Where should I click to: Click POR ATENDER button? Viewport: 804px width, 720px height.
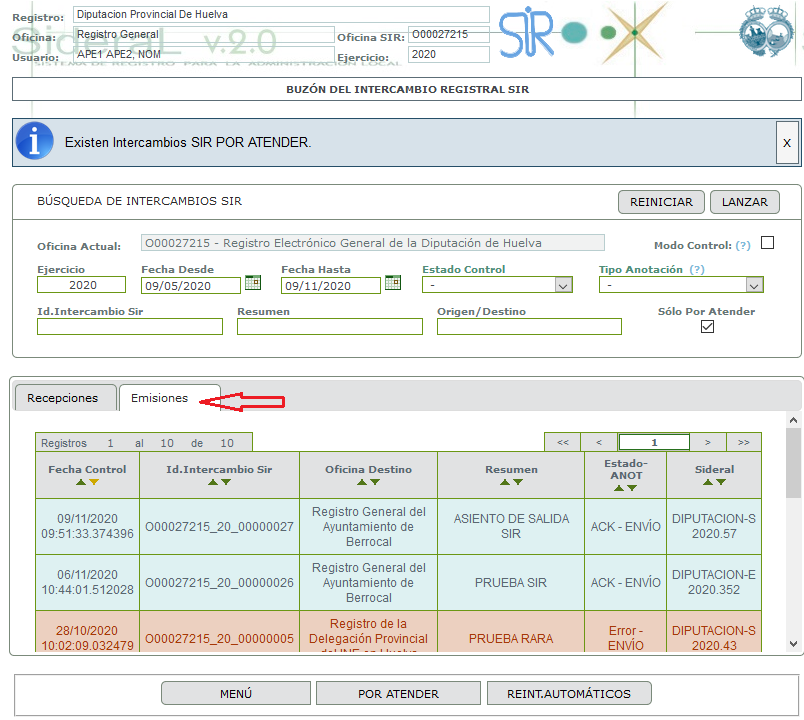pos(398,694)
